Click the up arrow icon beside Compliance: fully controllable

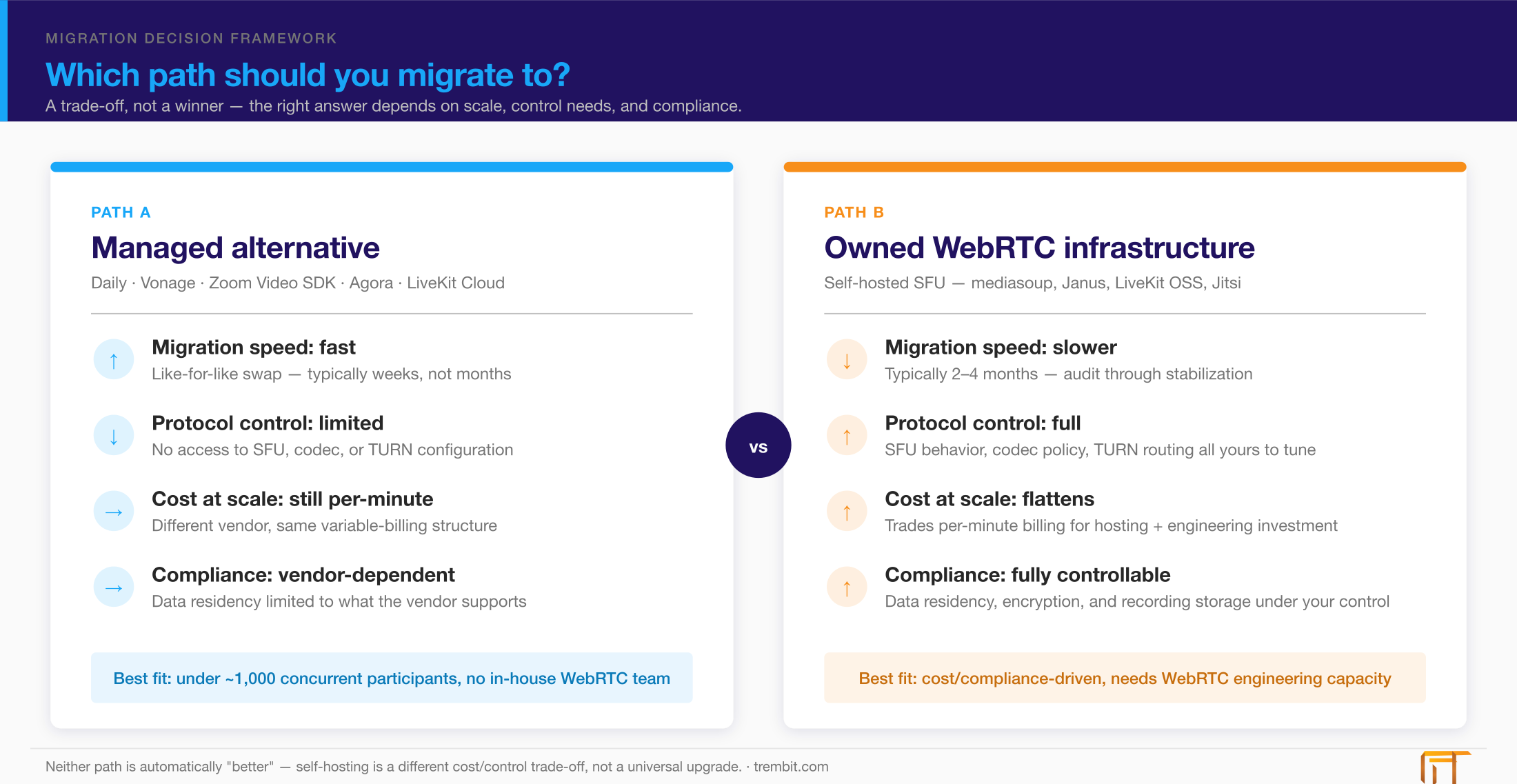pos(847,587)
